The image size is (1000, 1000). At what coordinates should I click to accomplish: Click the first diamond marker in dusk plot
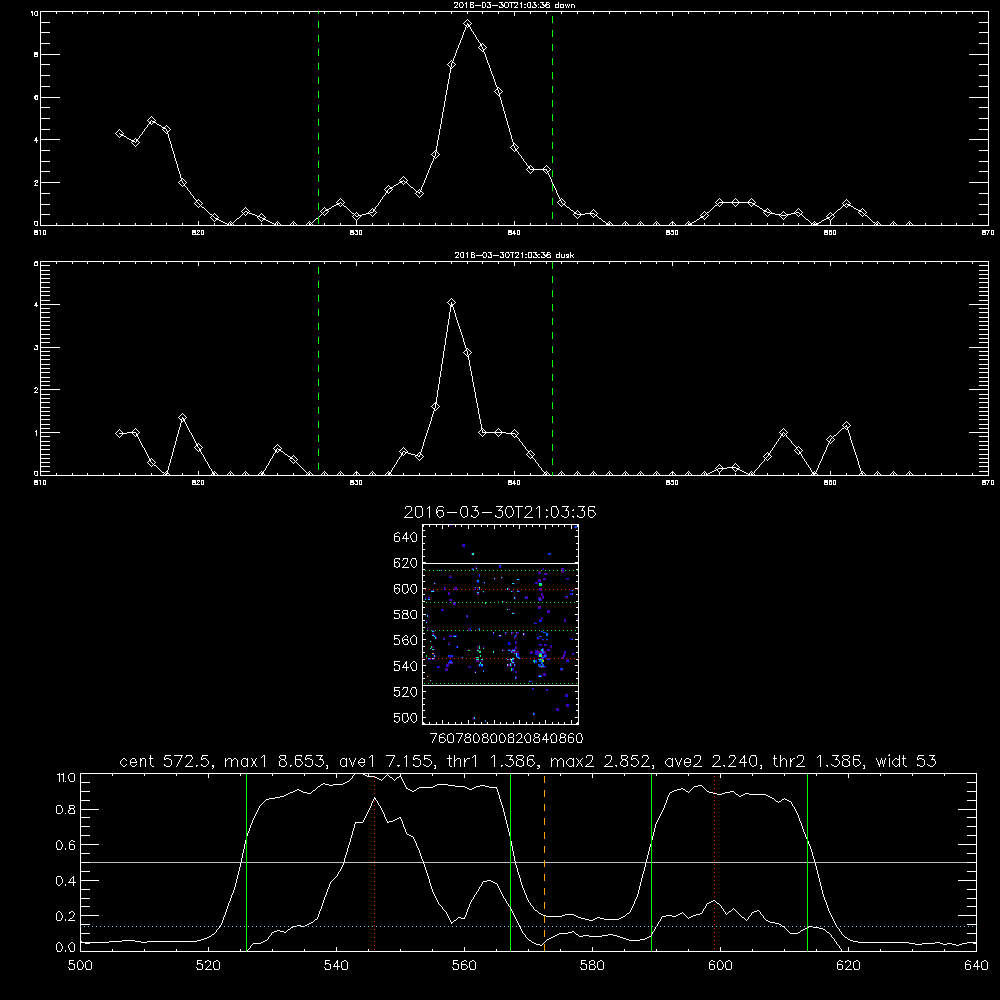[119, 434]
